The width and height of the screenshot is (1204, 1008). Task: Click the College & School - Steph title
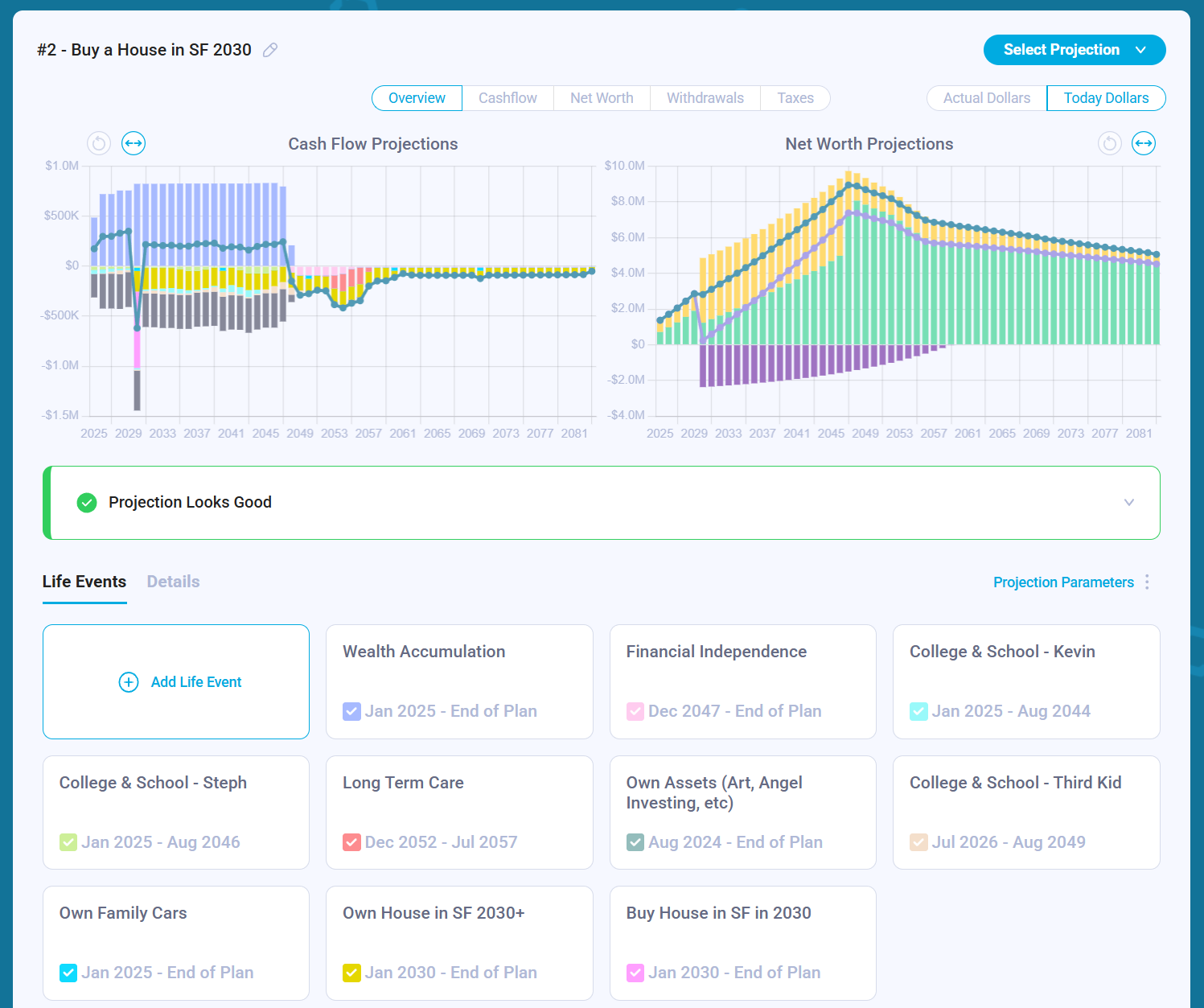tap(153, 783)
